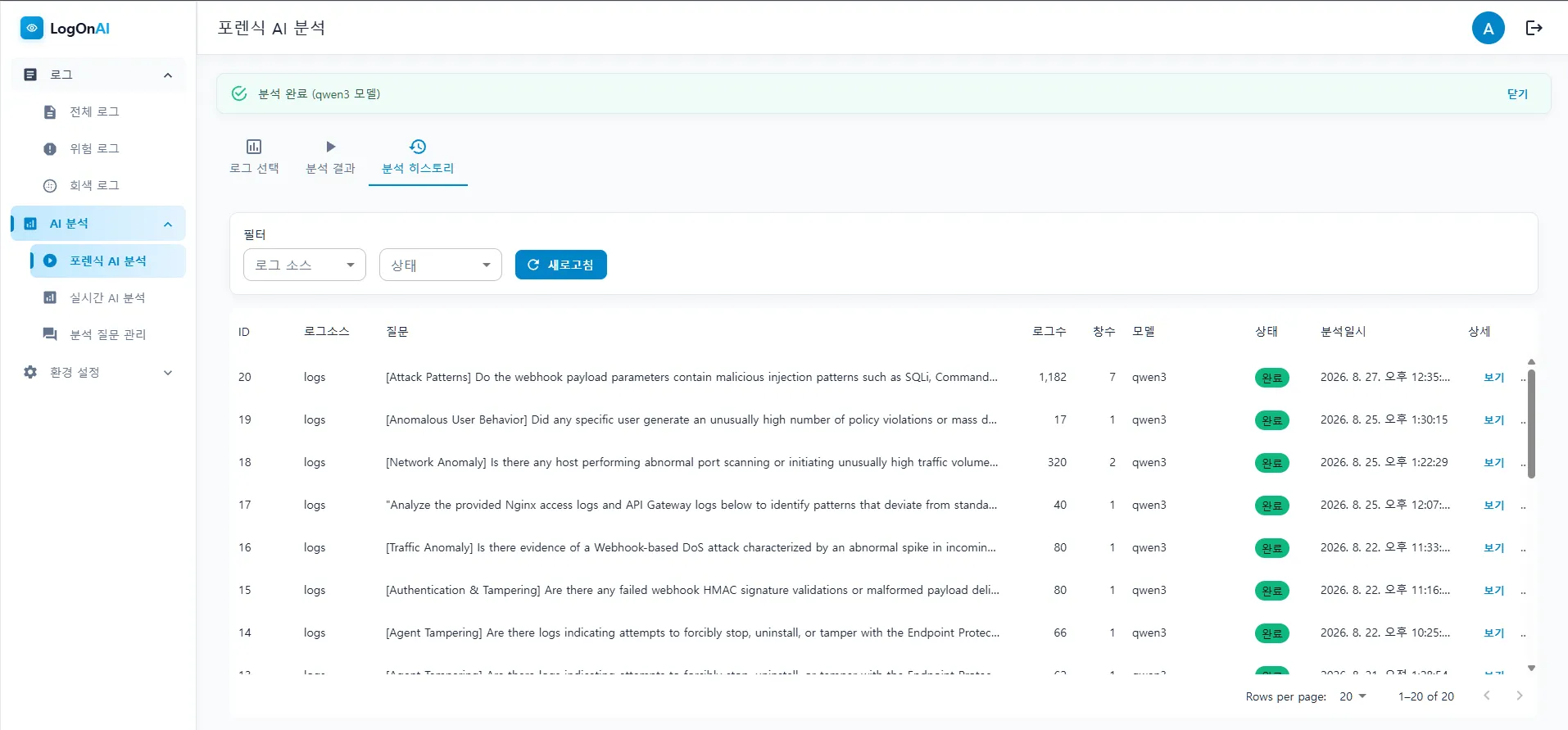
Task: Open the 상태 filter dropdown
Action: tap(441, 265)
